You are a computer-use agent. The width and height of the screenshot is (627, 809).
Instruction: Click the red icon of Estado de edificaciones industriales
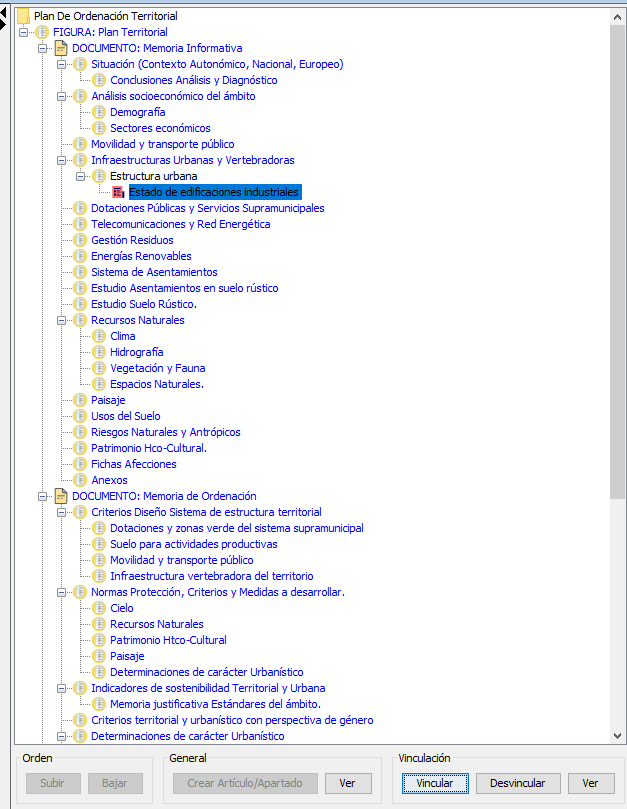118,192
